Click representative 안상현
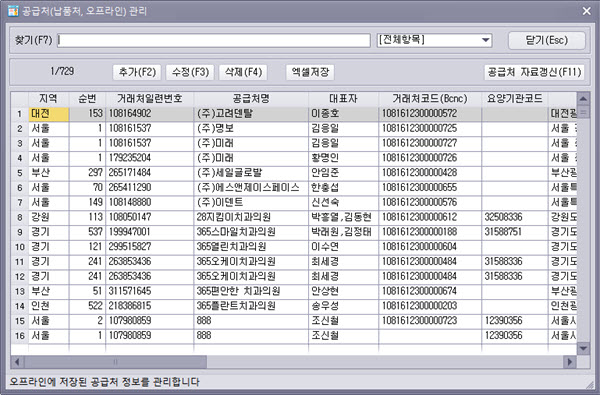Screen dimensions: 600x395 (x=343, y=291)
